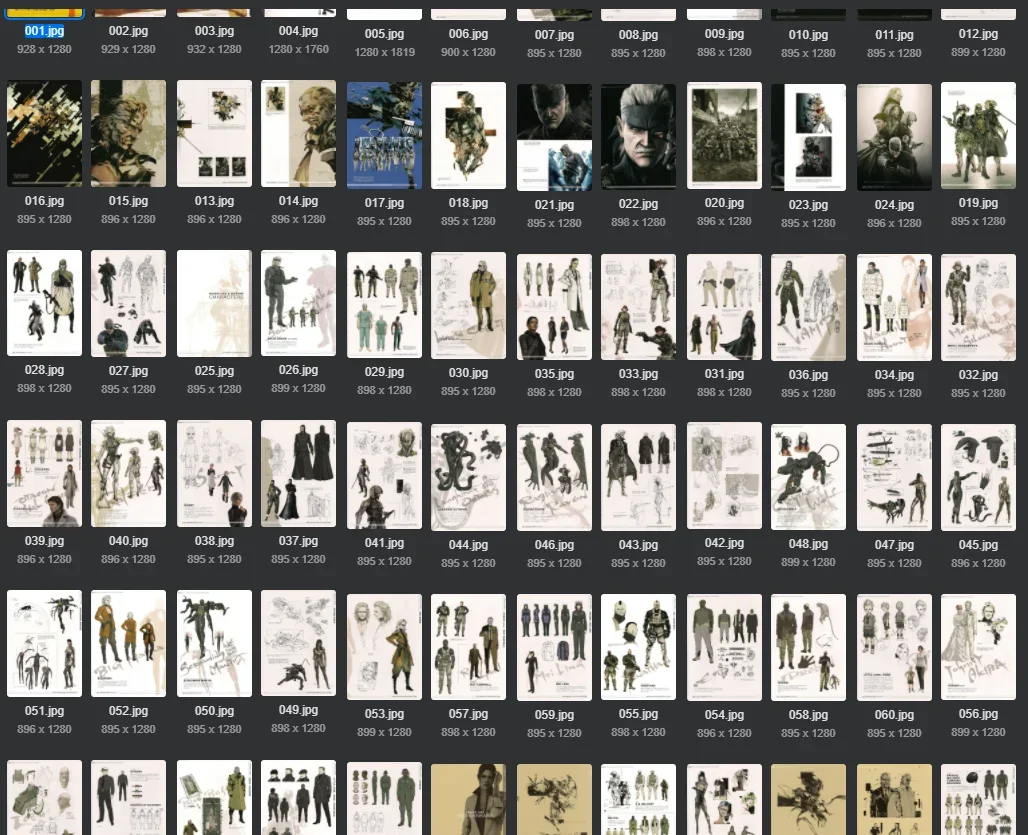This screenshot has width=1028, height=835.
Task: Select the 057.jpg thumbnail image
Action: pyautogui.click(x=468, y=647)
